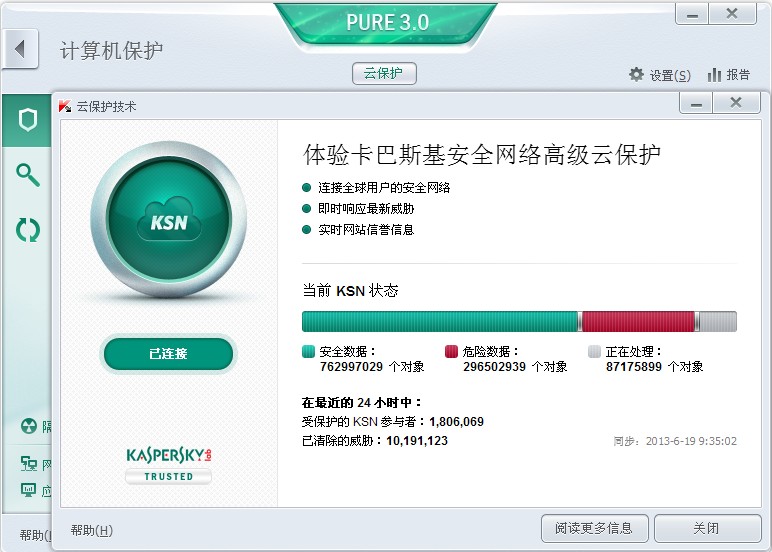Screen dimensions: 772x552
Task: Click the back arrow button
Action: point(19,49)
